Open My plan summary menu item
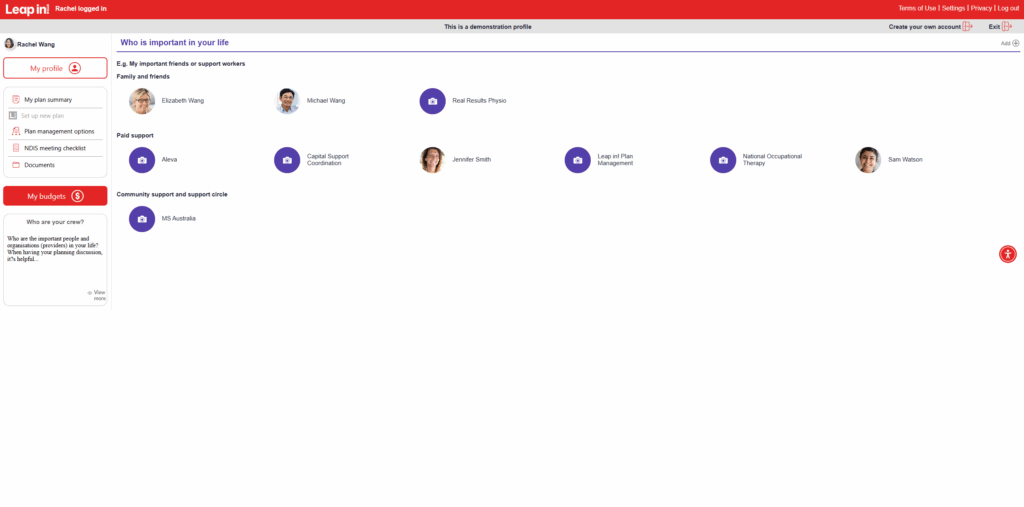The image size is (1024, 507). [x=48, y=100]
